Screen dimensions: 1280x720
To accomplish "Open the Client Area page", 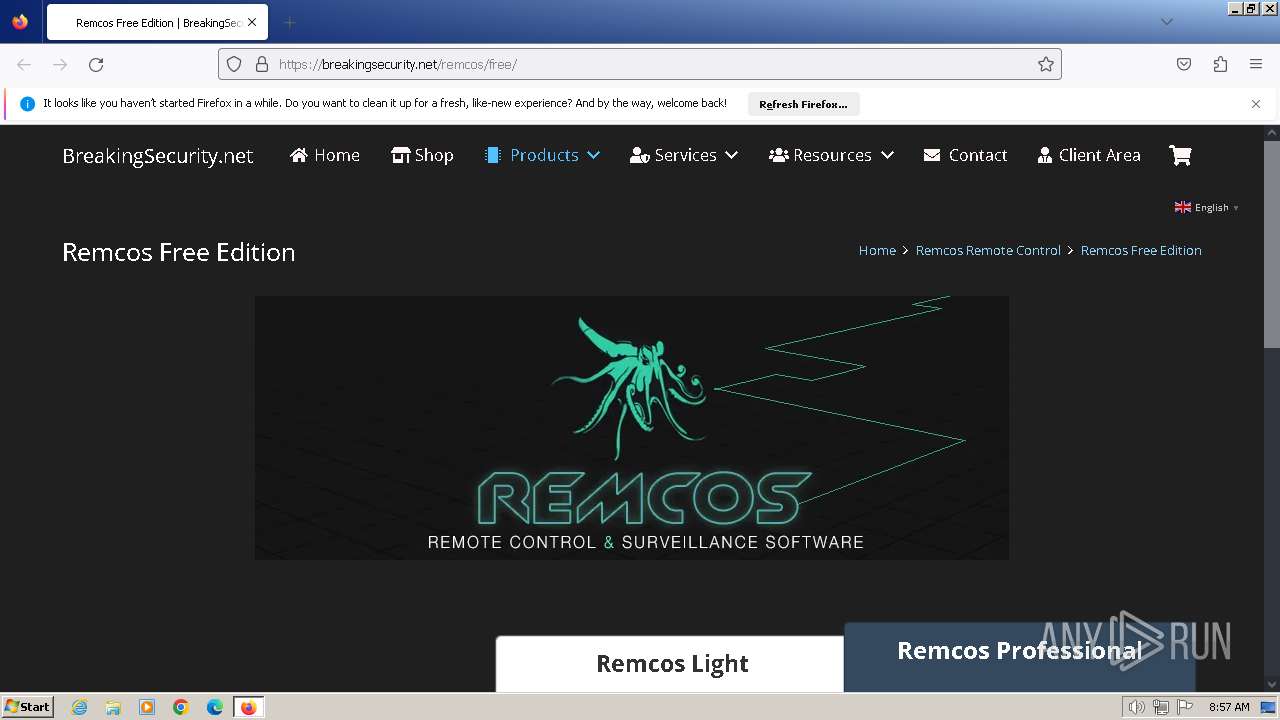I will (1089, 155).
